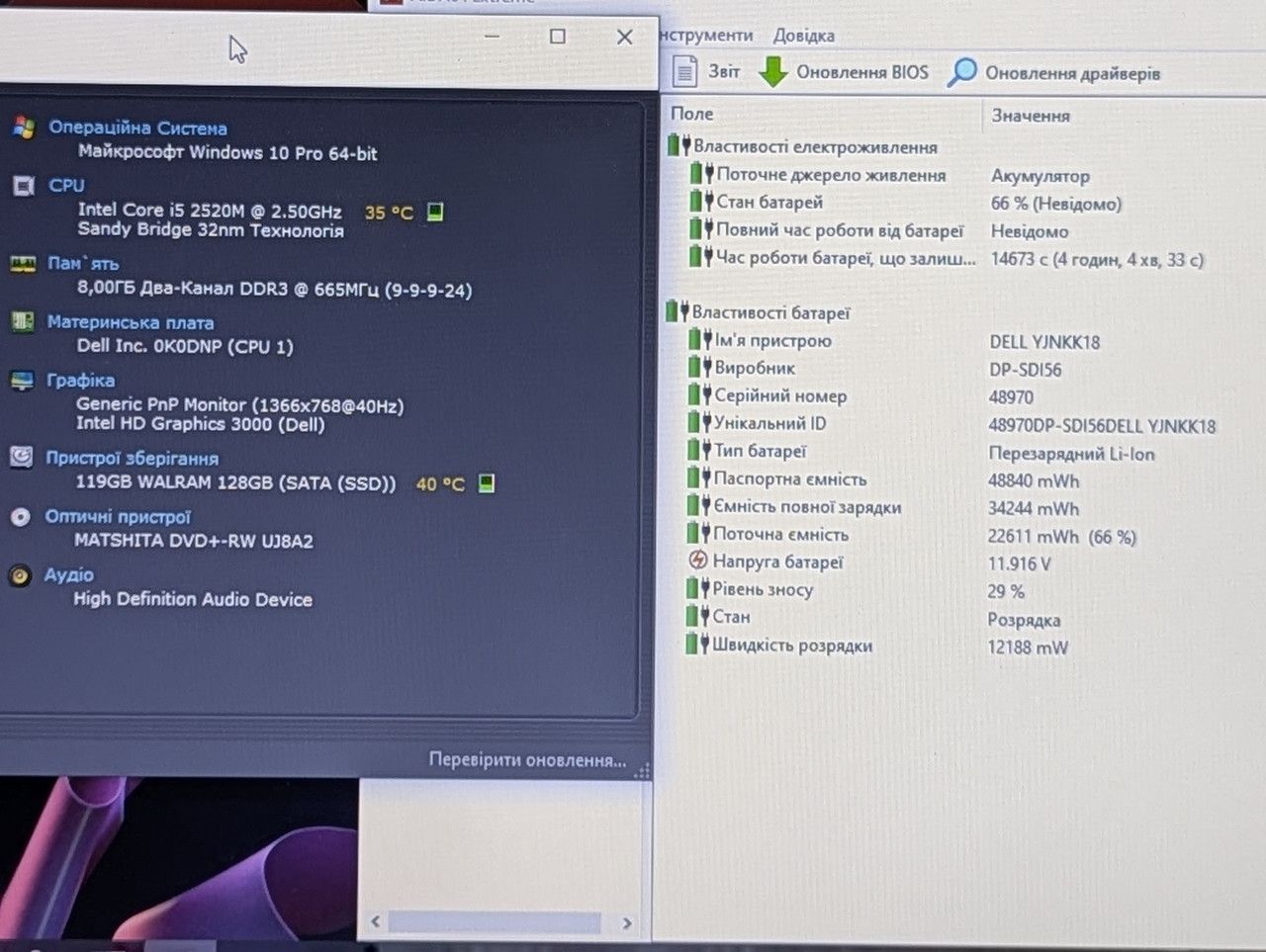Click the Storage devices drive icon

(x=21, y=457)
